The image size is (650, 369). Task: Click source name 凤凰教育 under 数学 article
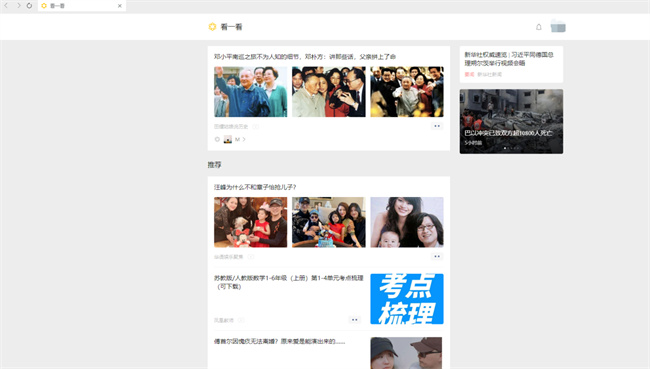click(x=224, y=320)
